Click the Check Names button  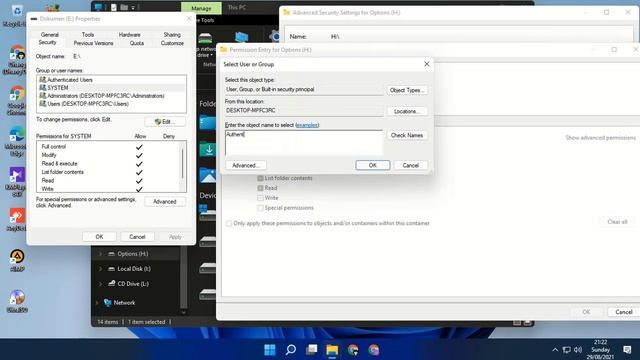click(x=407, y=135)
